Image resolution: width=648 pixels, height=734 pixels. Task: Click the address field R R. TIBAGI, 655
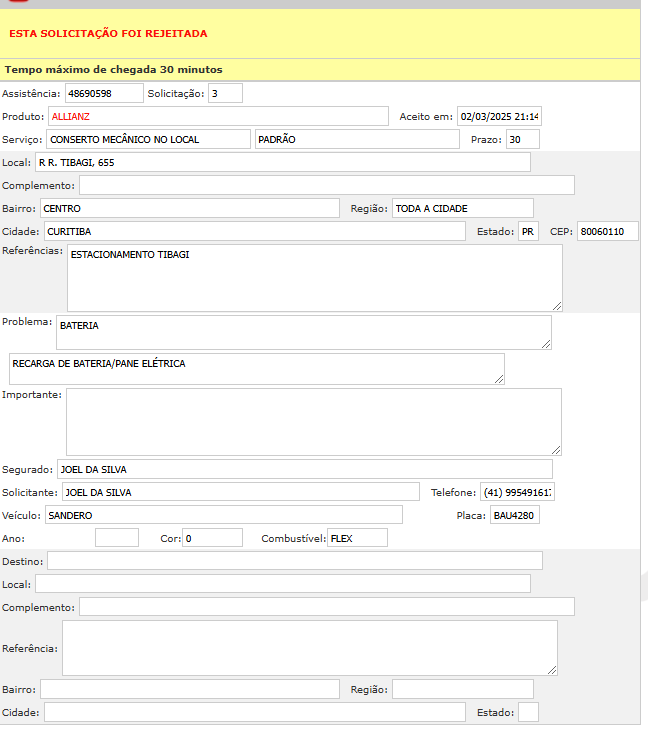point(282,162)
